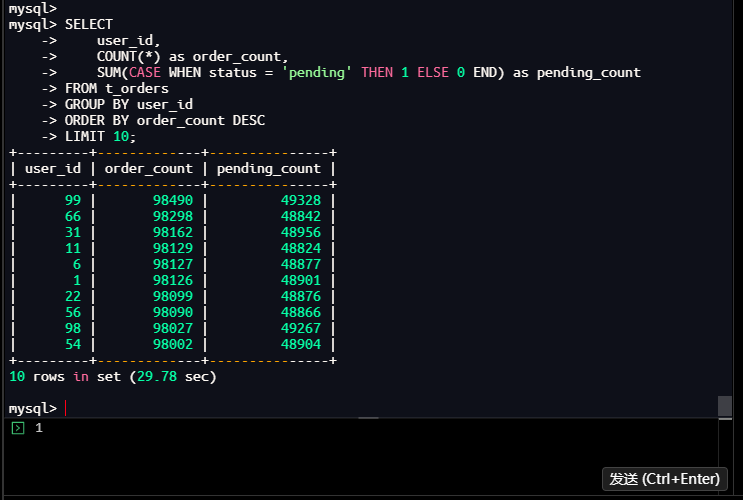
Task: Click the 'COUNT(*) as order_count,' line
Action: click(x=192, y=57)
